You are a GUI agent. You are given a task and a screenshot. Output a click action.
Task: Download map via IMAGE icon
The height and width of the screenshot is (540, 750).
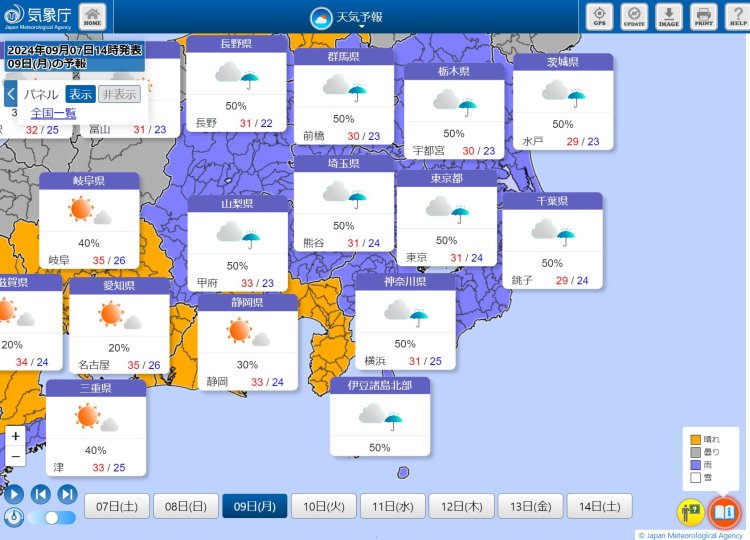coord(668,16)
